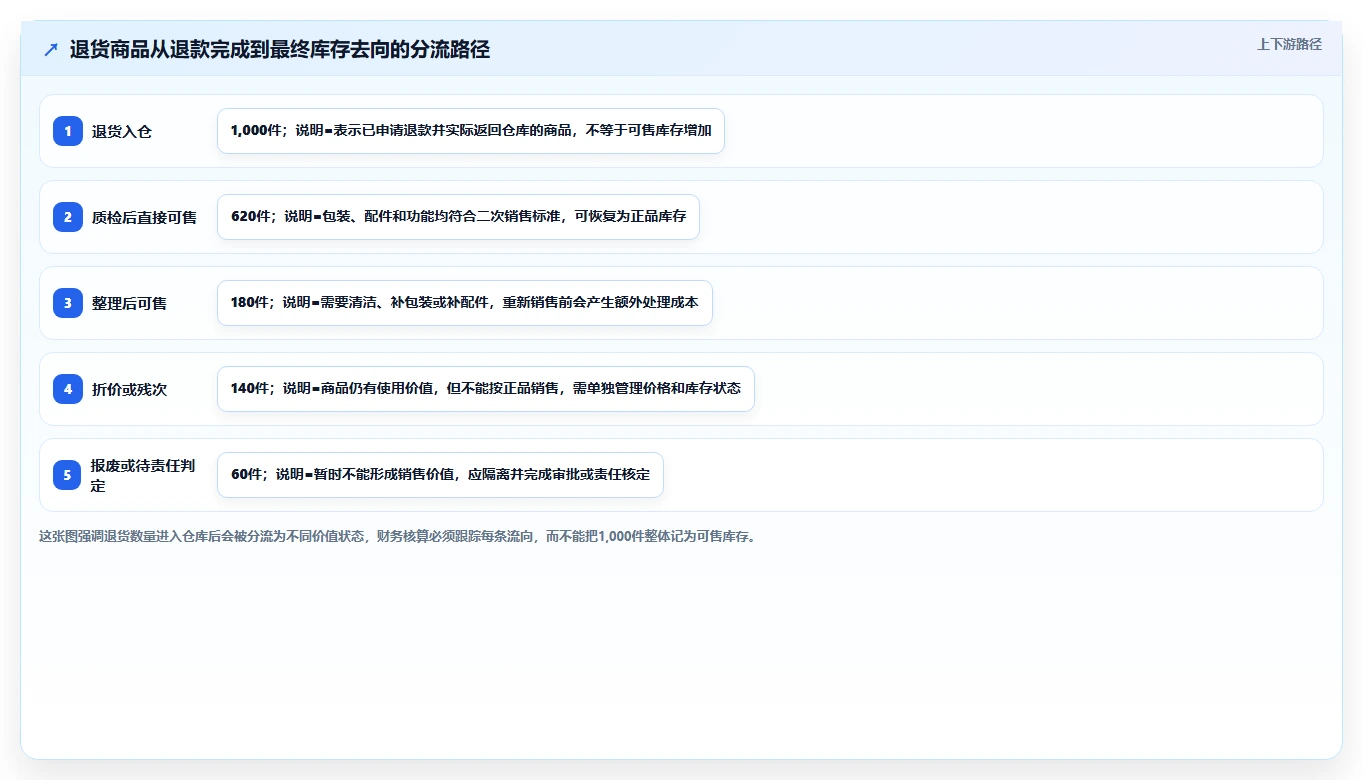Viewport: 1363px width, 780px height.
Task: Click the footnote starting with 这张图强调退货数量
Action: tap(399, 536)
